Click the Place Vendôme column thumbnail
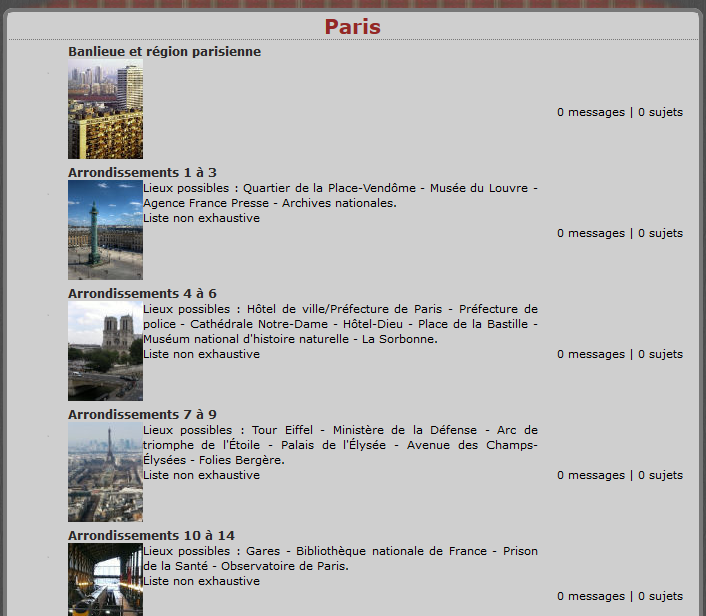This screenshot has height=616, width=706. [105, 230]
